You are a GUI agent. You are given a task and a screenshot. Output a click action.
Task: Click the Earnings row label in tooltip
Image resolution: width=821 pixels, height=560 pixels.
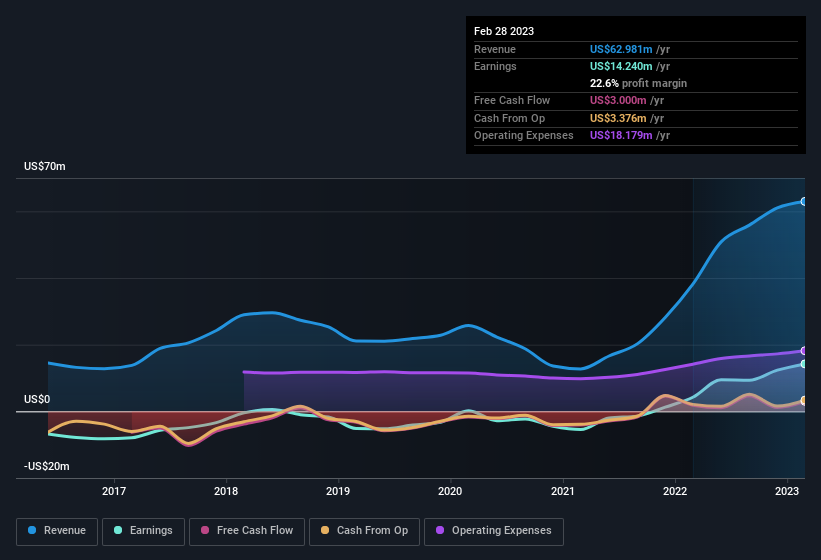pyautogui.click(x=495, y=66)
